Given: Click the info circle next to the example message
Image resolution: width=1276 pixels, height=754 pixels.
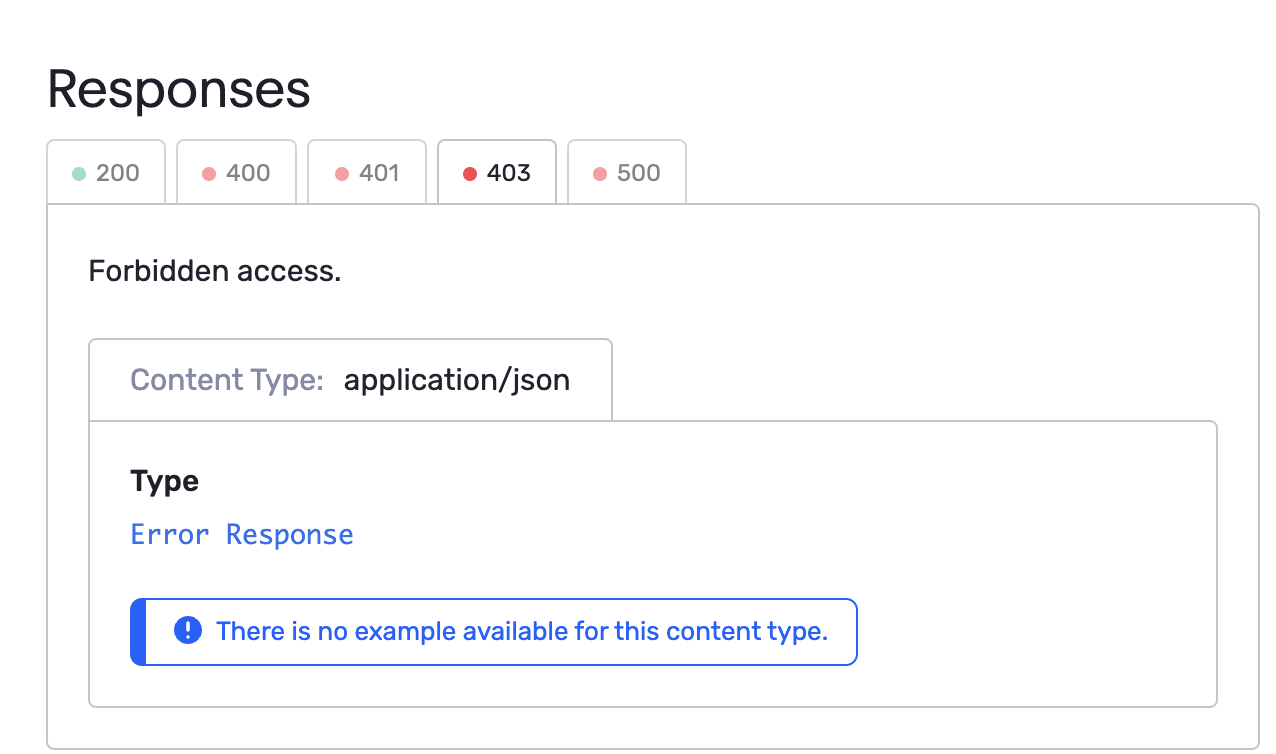Looking at the screenshot, I should point(186,630).
